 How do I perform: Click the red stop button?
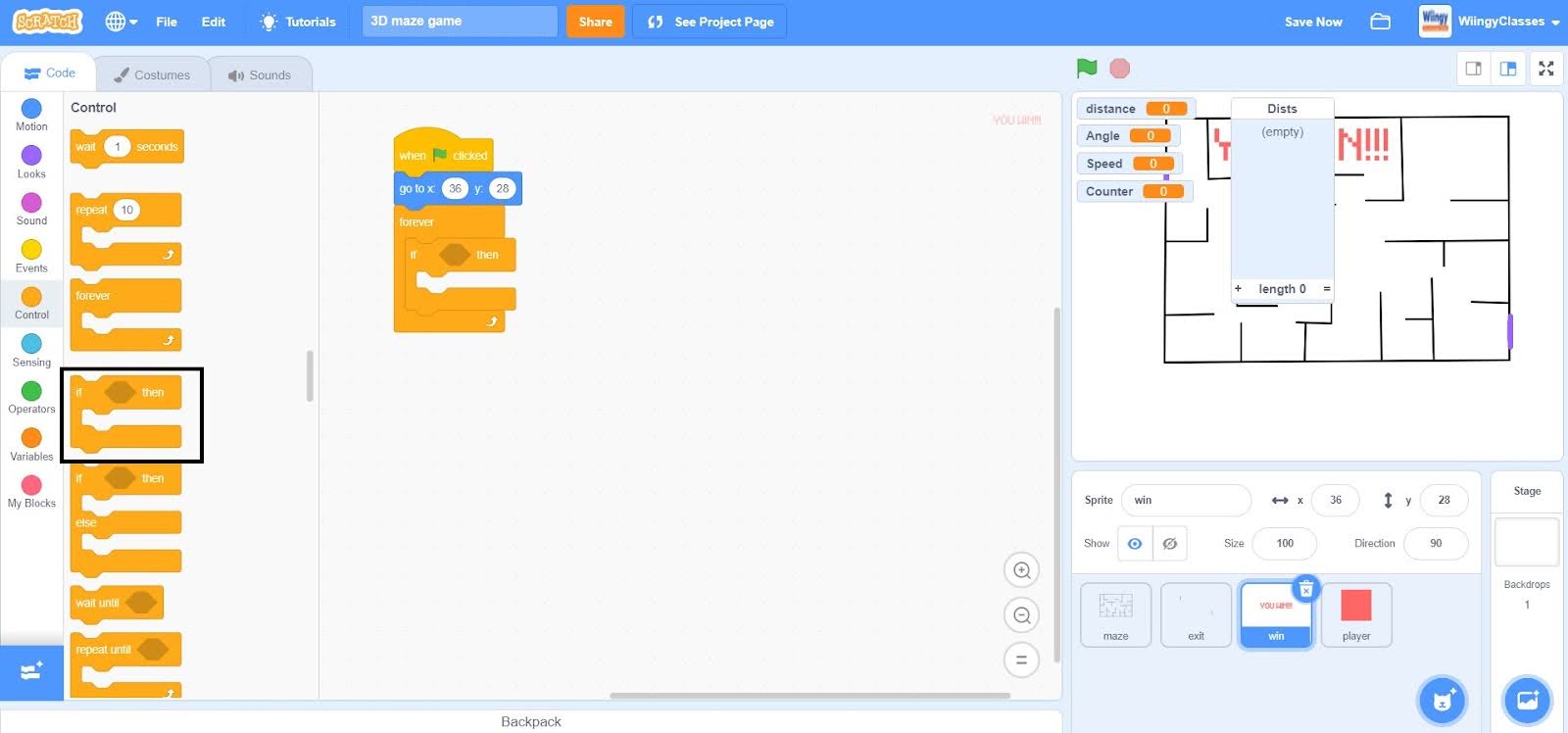point(1119,68)
